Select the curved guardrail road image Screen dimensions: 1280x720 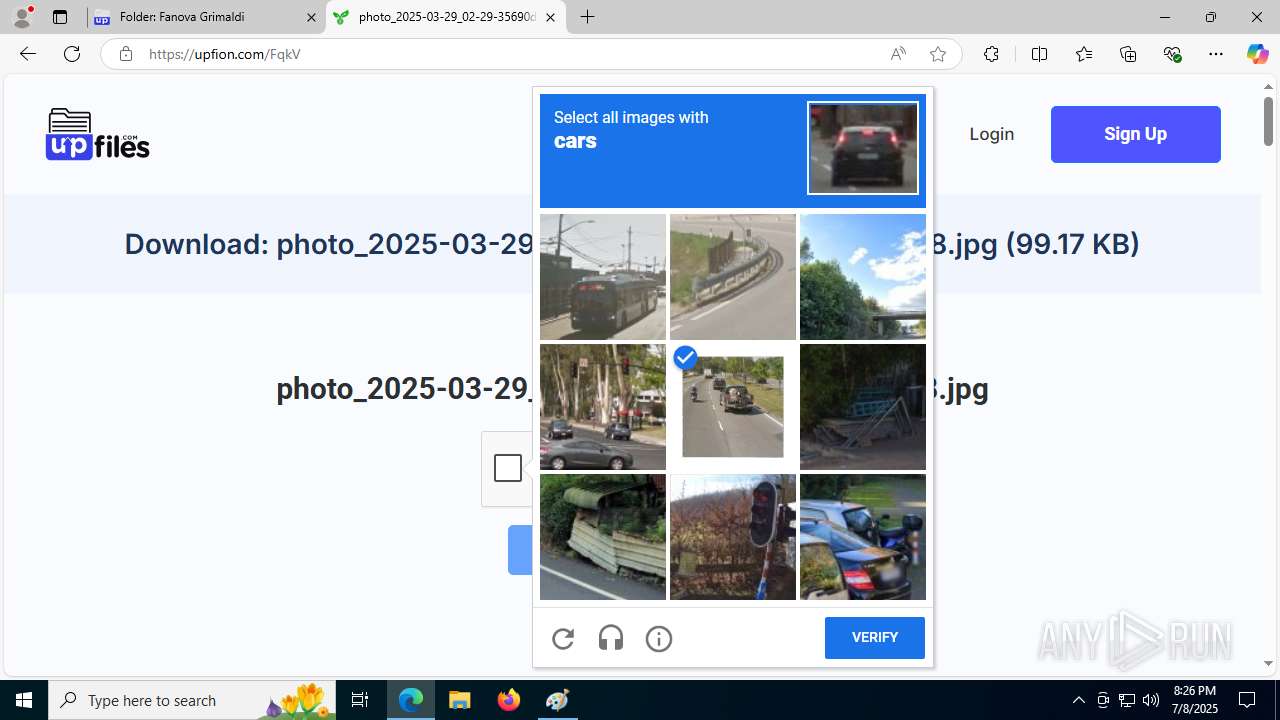click(x=733, y=277)
